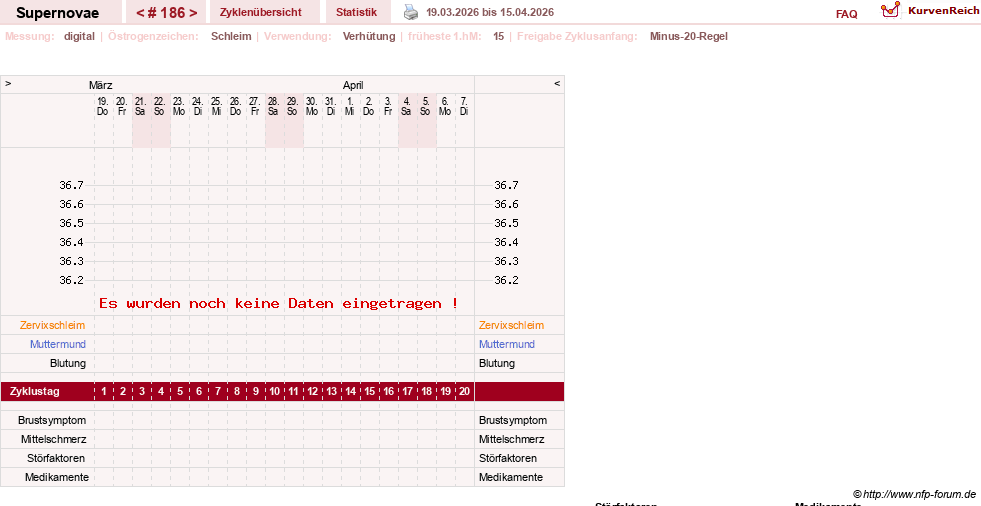Click the date column '19. Do'

tap(103, 106)
